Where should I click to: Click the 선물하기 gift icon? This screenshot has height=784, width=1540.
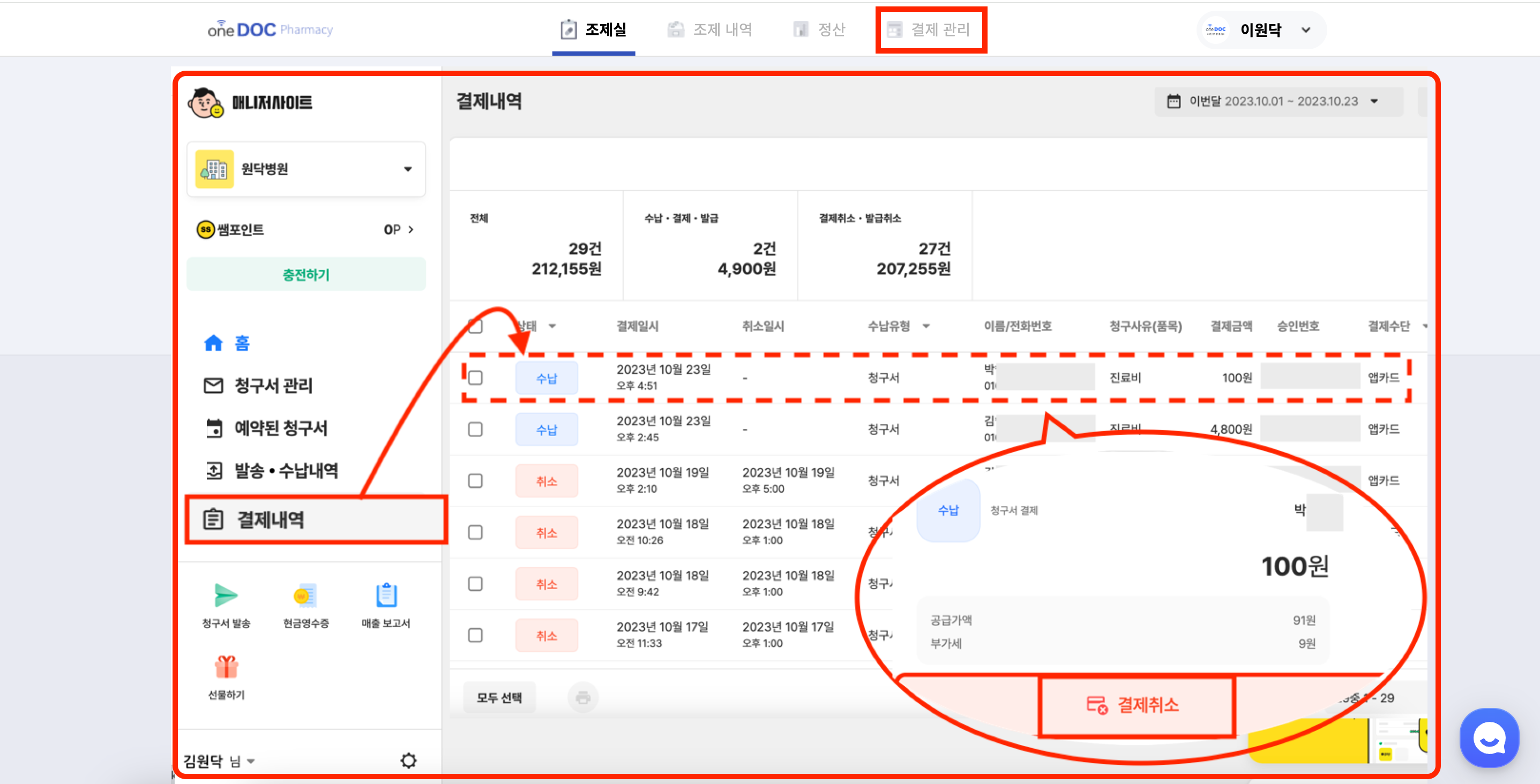226,667
